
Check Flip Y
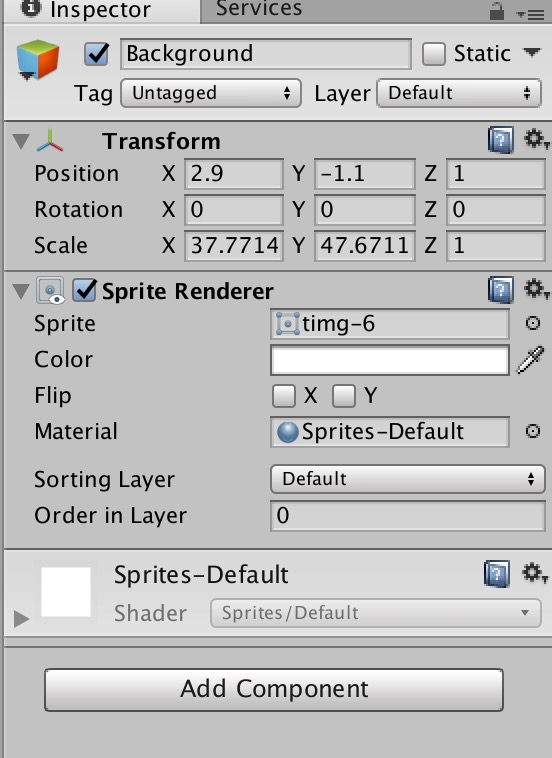click(344, 396)
